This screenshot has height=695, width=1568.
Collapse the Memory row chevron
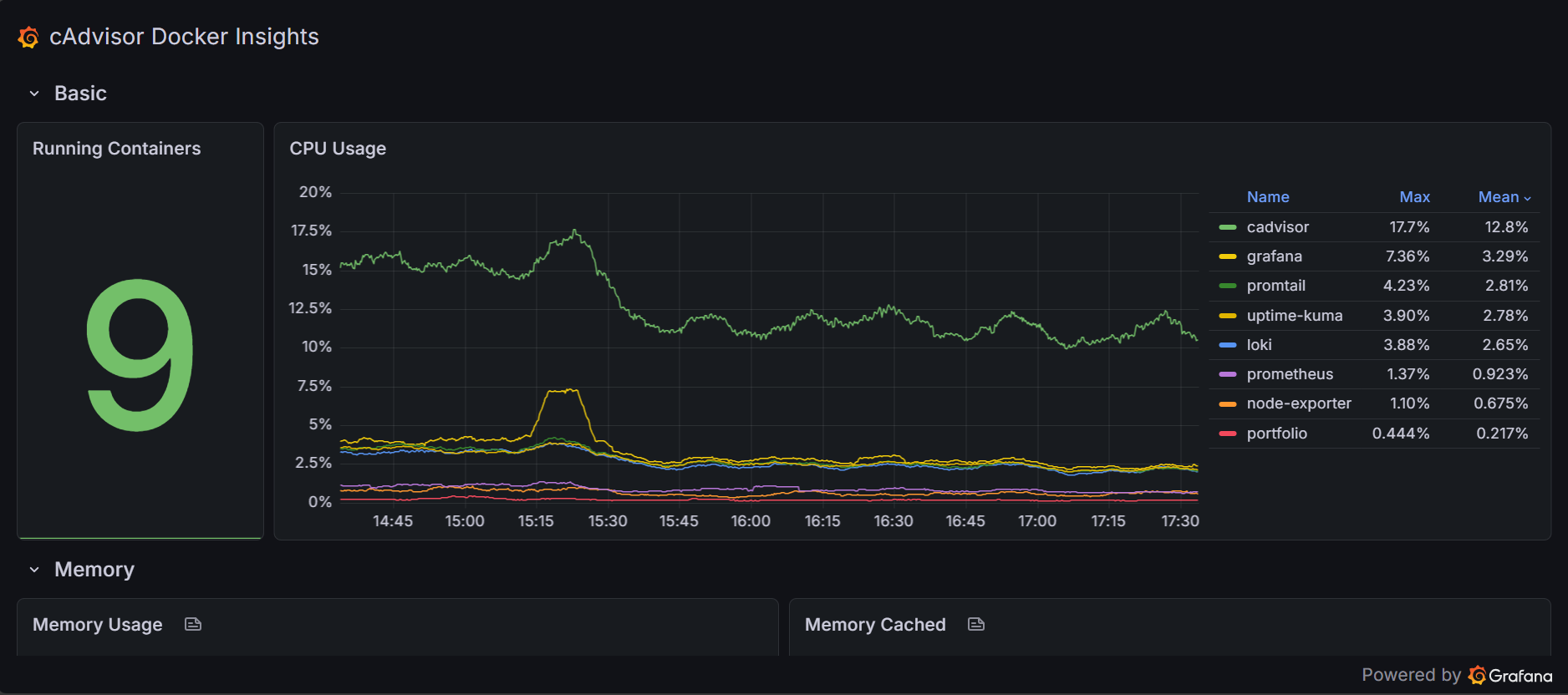(34, 570)
